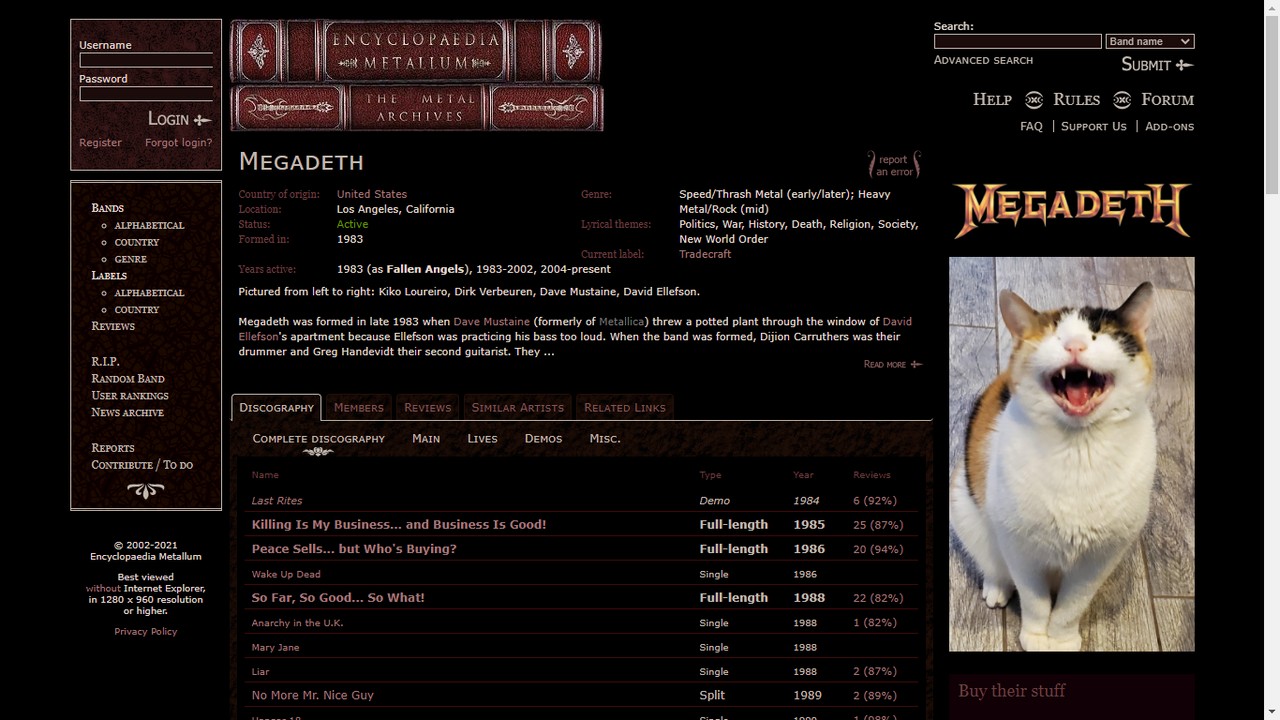
Task: Open Killing Is My Business album
Action: click(399, 525)
